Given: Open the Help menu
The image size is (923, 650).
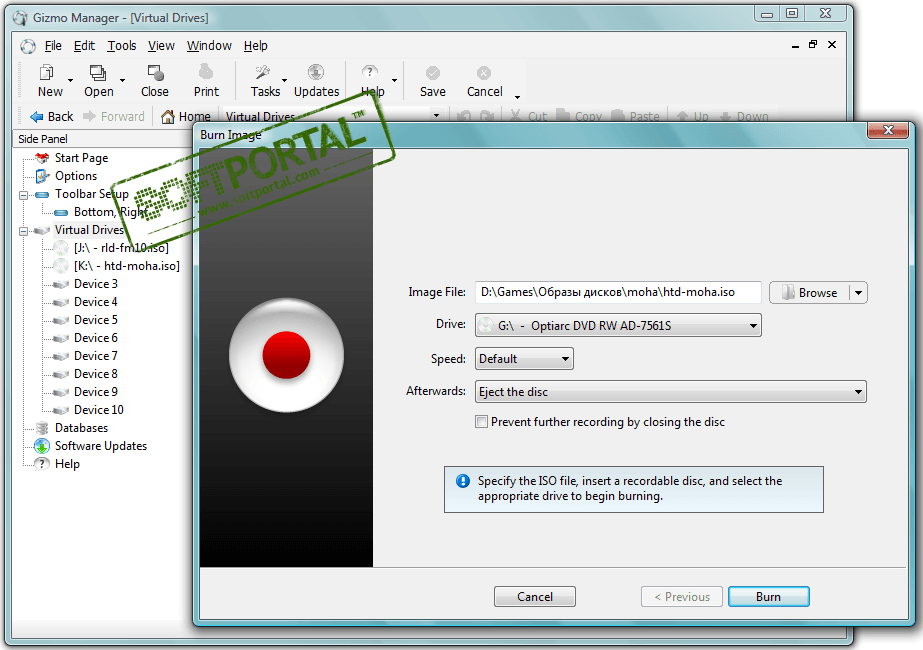Looking at the screenshot, I should (255, 45).
